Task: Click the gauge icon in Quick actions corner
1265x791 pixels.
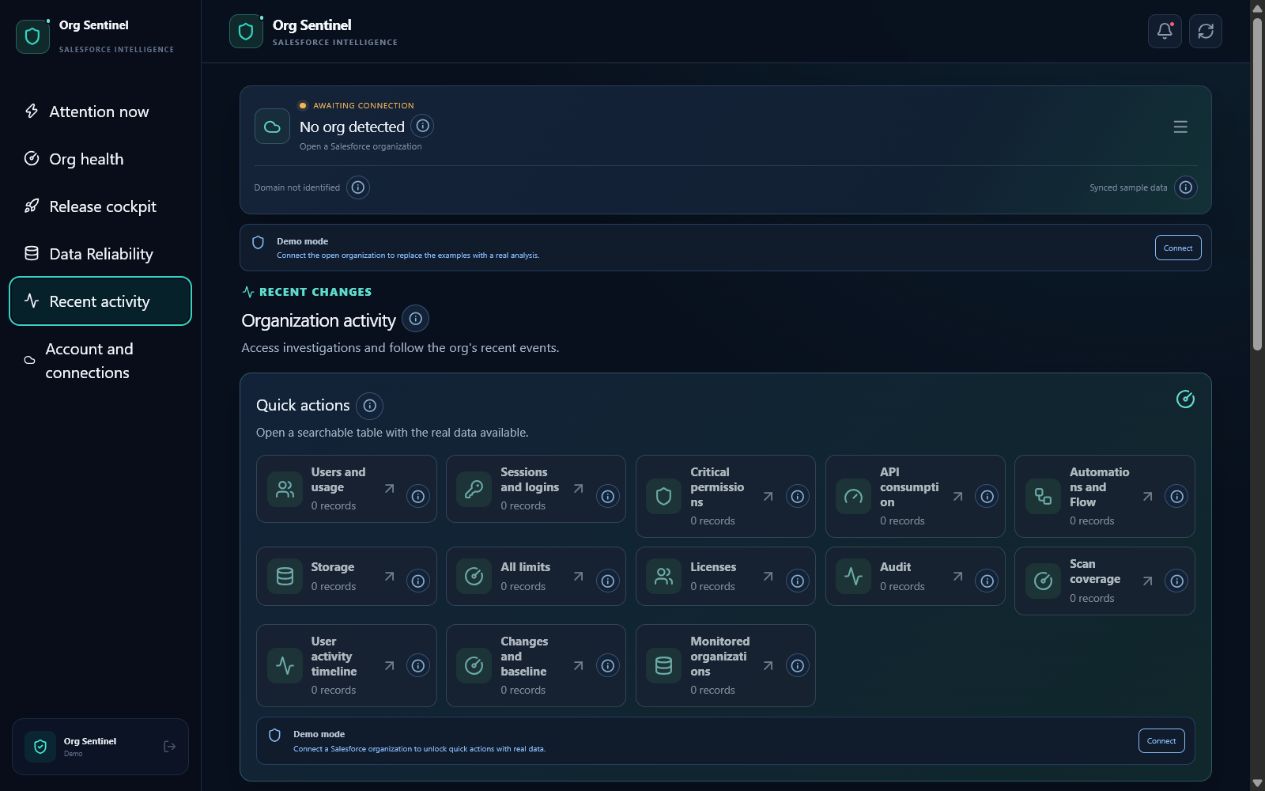Action: (x=1185, y=399)
